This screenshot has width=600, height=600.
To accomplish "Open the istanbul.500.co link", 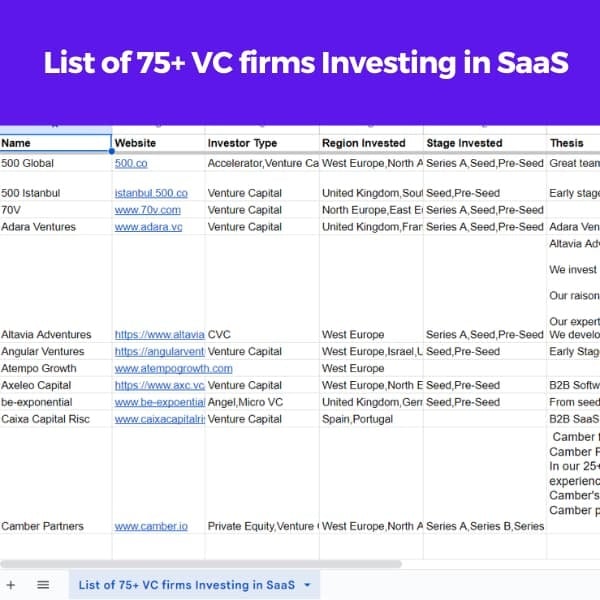I will pyautogui.click(x=151, y=193).
